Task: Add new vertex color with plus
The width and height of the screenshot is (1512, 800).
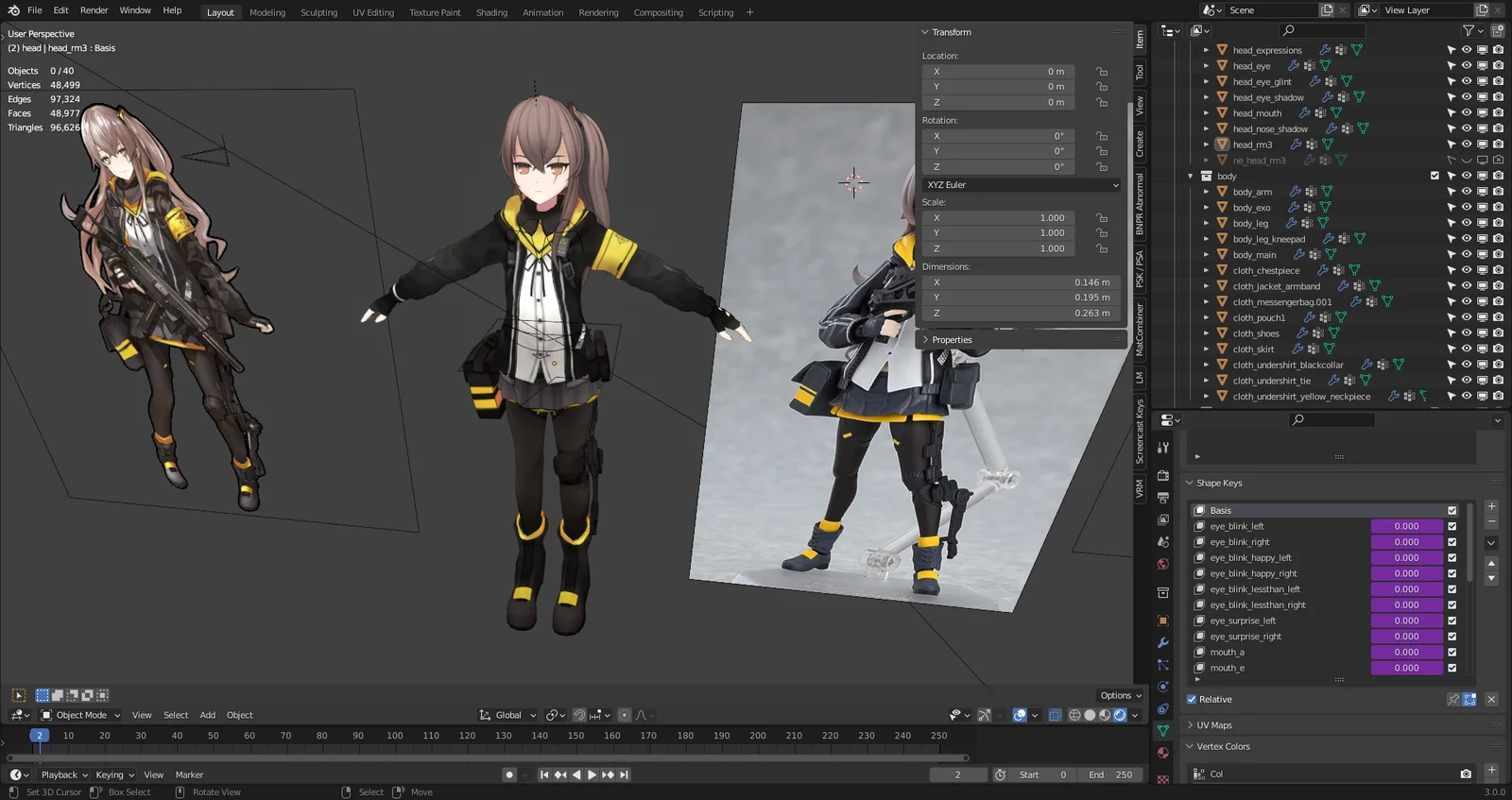Action: click(x=1491, y=771)
